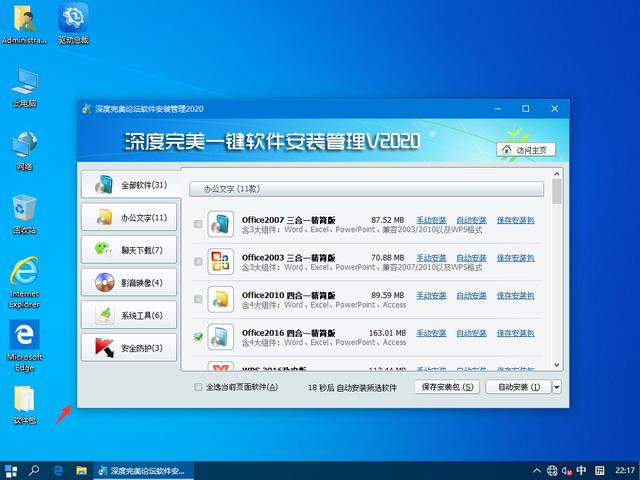Image resolution: width=640 pixels, height=480 pixels.
Task: Click 访问主页 button
Action: pos(526,150)
